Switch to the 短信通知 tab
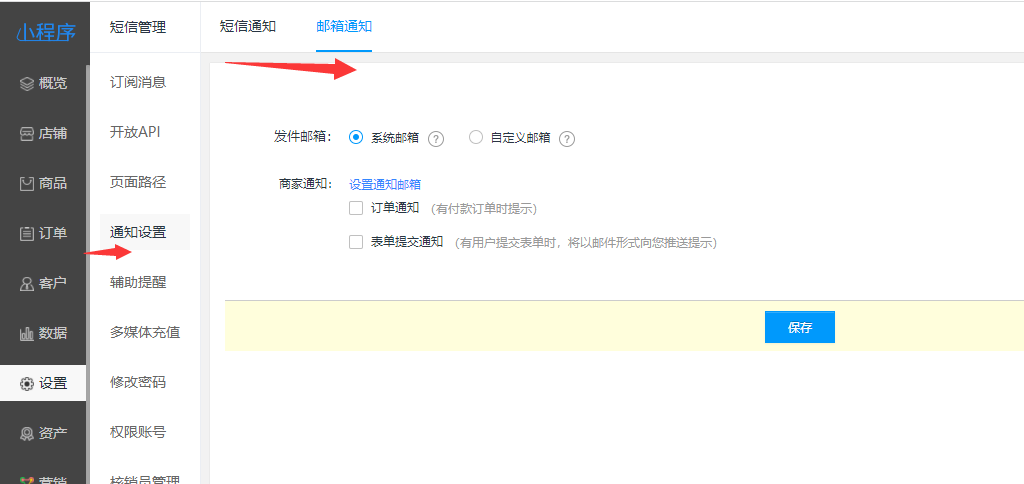This screenshot has width=1024, height=484. (x=248, y=26)
